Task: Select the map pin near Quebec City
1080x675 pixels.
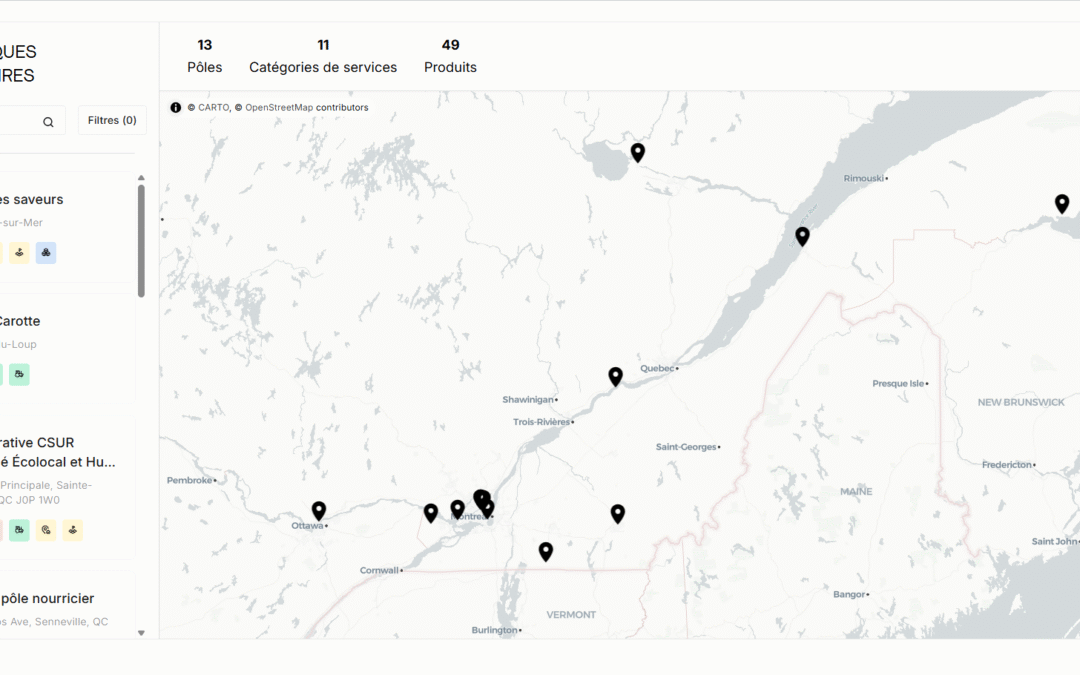Action: (615, 376)
